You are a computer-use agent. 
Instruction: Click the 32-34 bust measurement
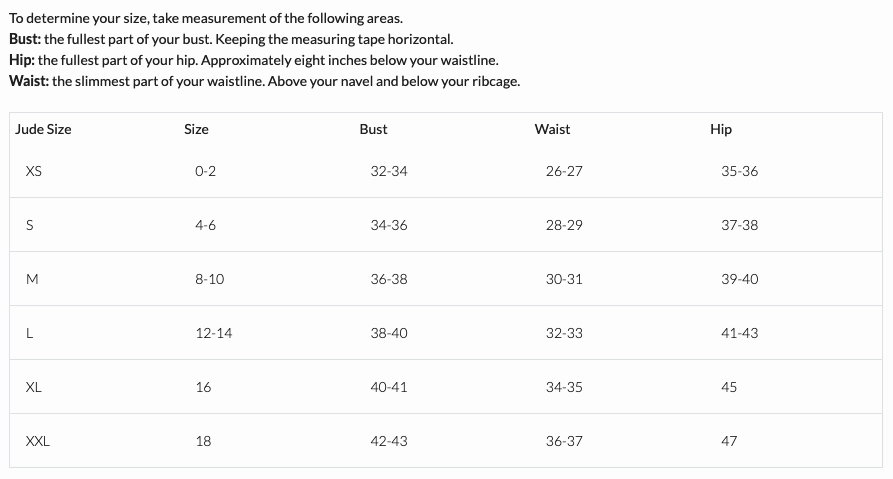coord(388,171)
